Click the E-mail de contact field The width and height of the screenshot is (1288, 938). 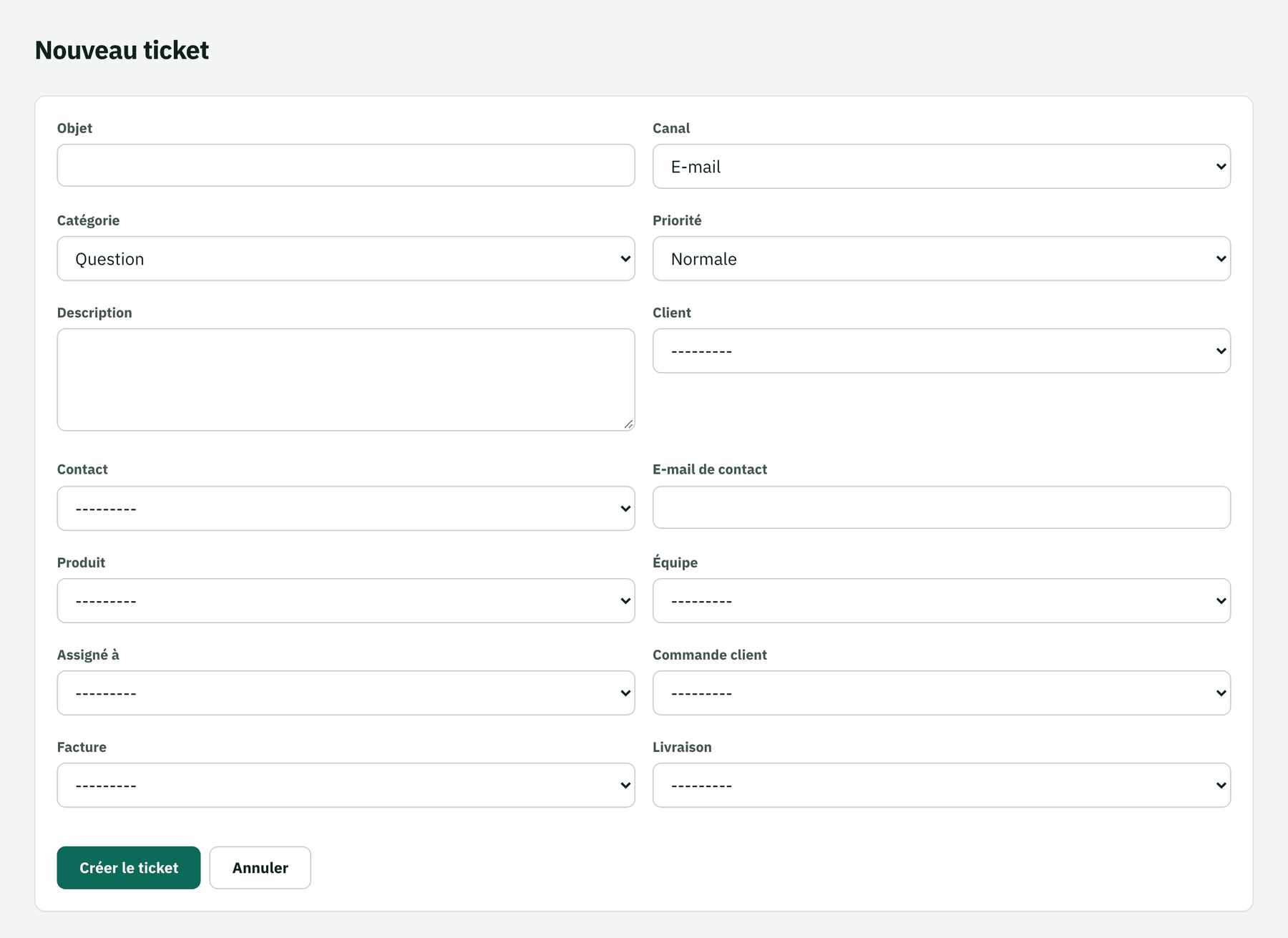[941, 507]
